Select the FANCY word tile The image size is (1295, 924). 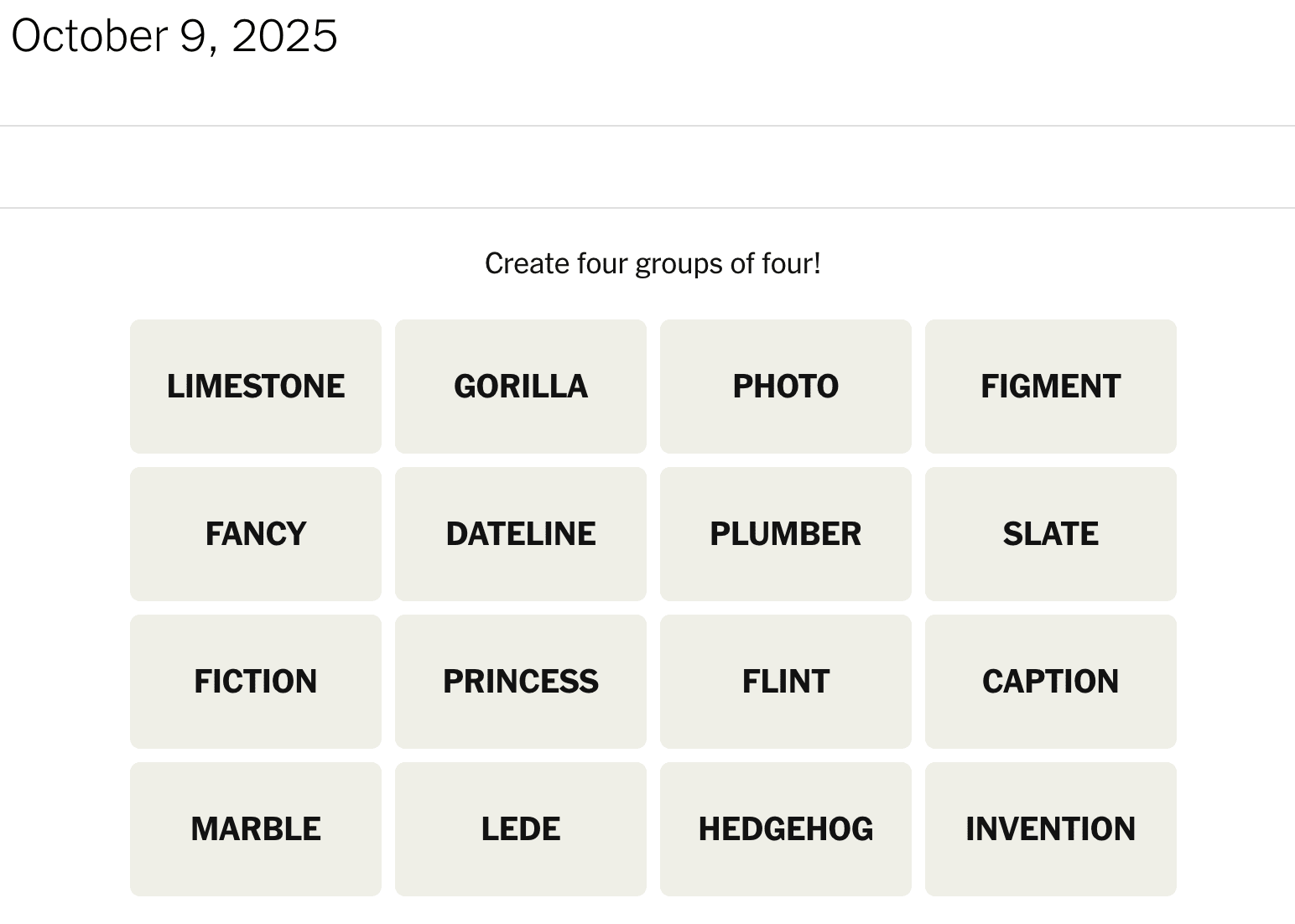click(x=256, y=534)
